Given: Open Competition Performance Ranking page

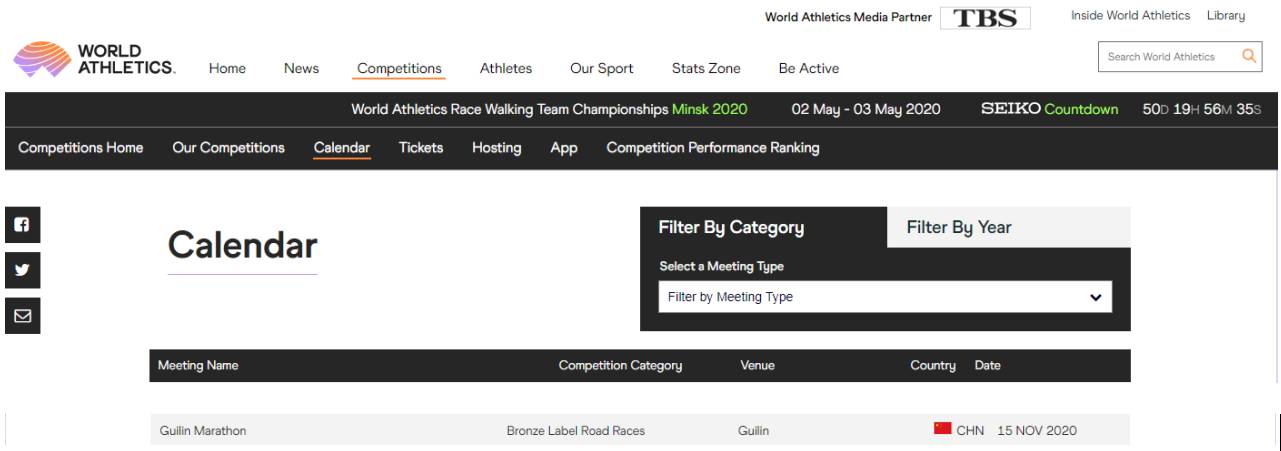Looking at the screenshot, I should tap(712, 148).
